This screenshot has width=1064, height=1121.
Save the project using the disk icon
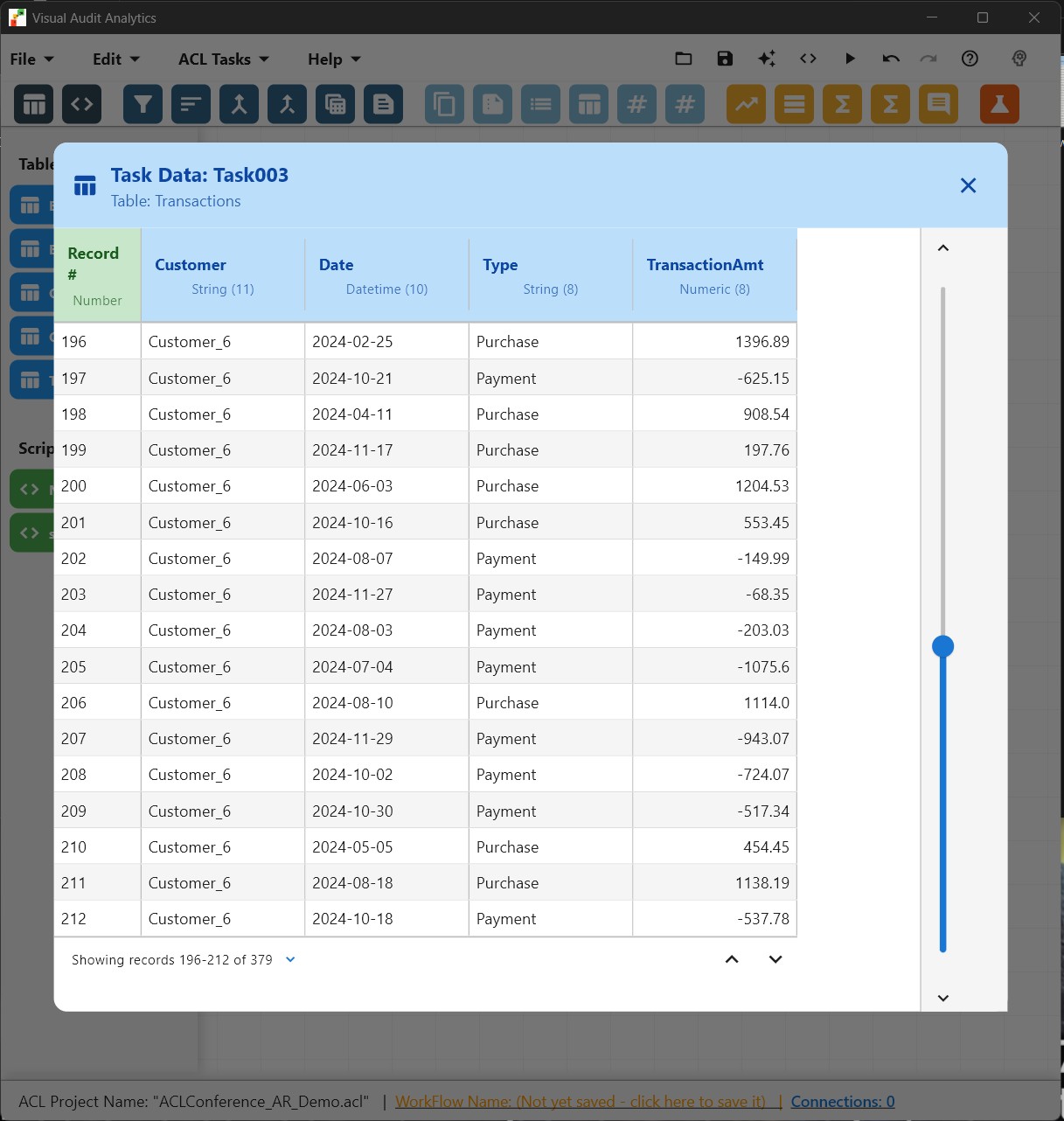[725, 59]
